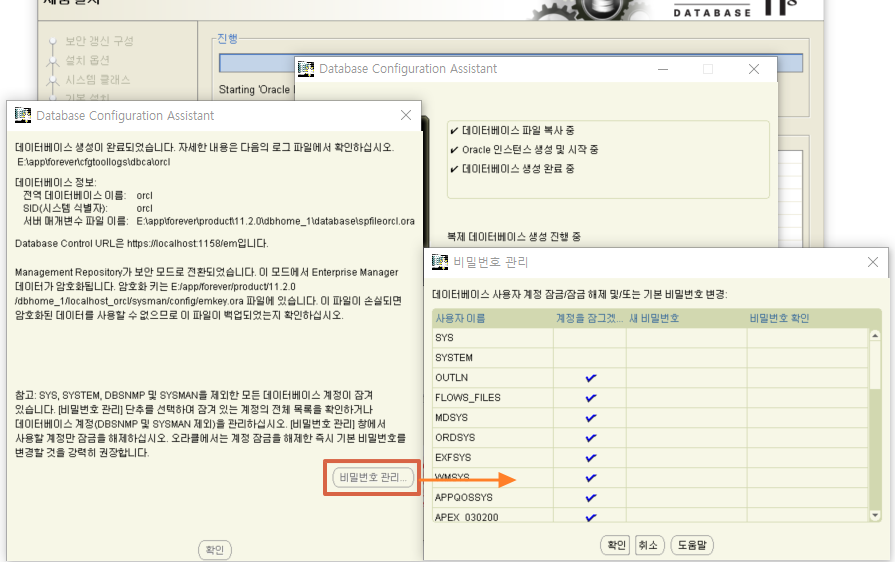
Task: Close the 비밀번호 관리 window
Action: [873, 262]
